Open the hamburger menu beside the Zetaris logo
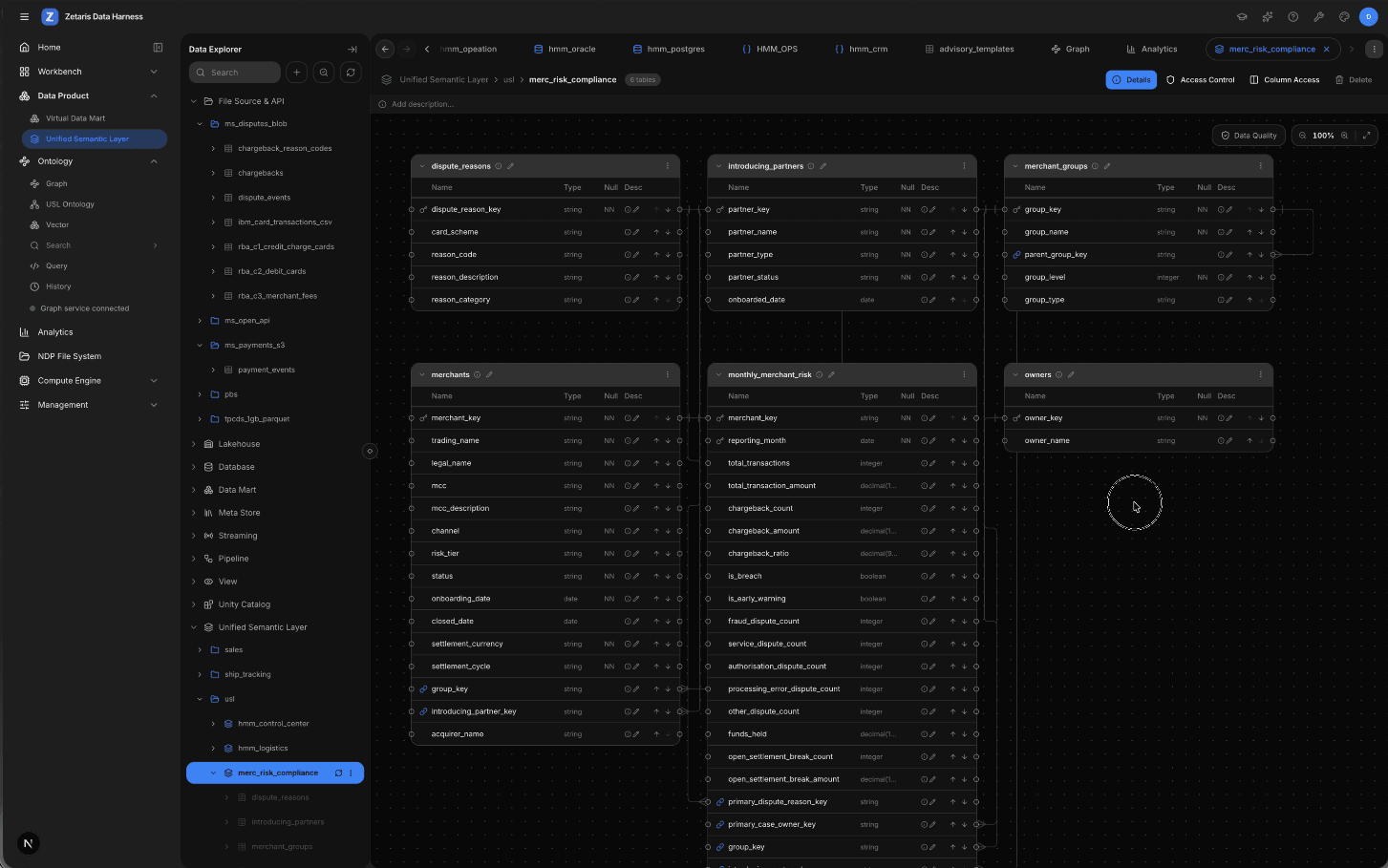 (x=24, y=16)
